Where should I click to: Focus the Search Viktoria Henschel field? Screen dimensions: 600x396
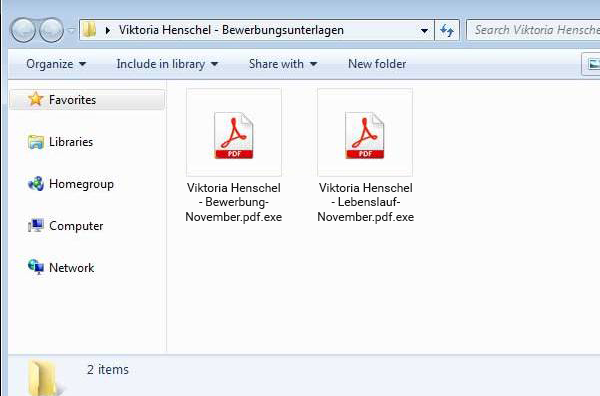(533, 30)
